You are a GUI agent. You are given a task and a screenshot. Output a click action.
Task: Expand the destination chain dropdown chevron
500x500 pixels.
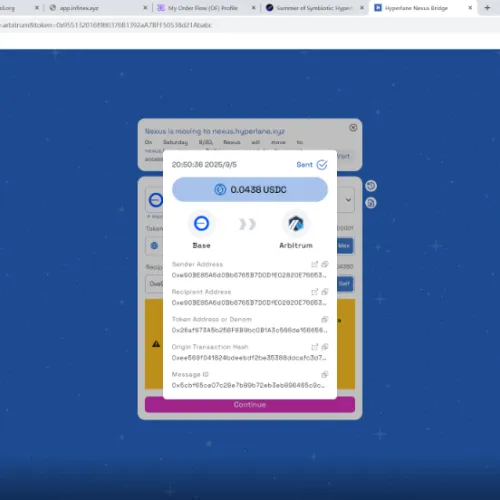click(x=348, y=200)
